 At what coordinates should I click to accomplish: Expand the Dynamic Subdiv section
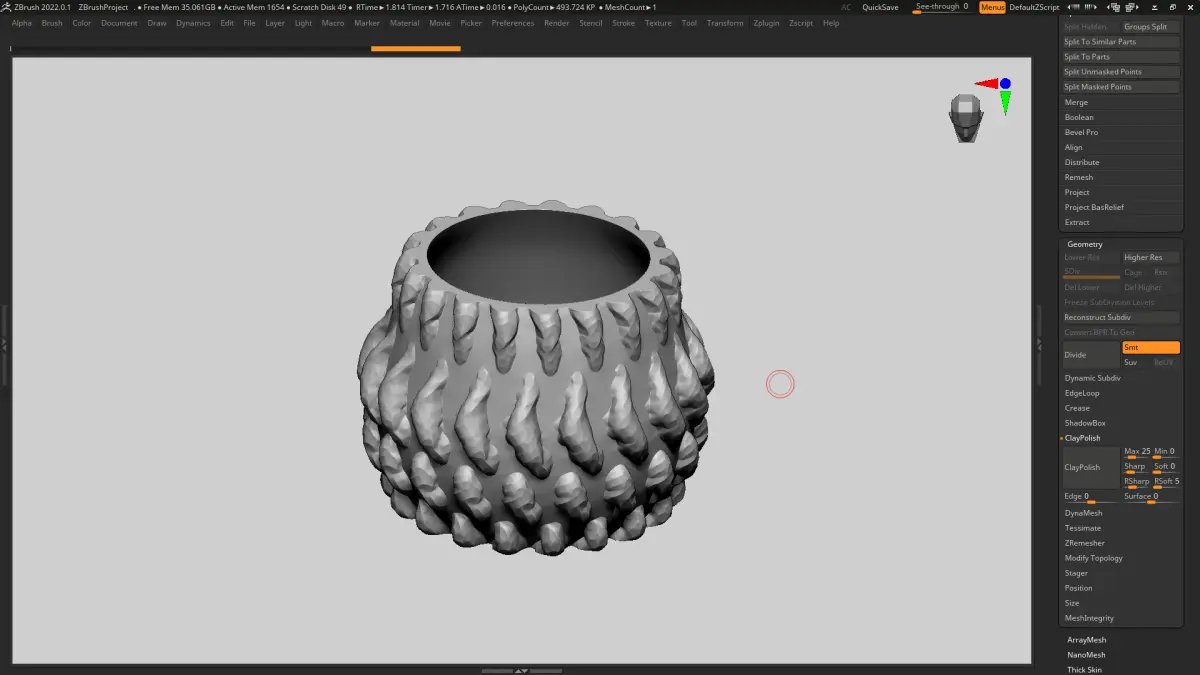tap(1092, 378)
